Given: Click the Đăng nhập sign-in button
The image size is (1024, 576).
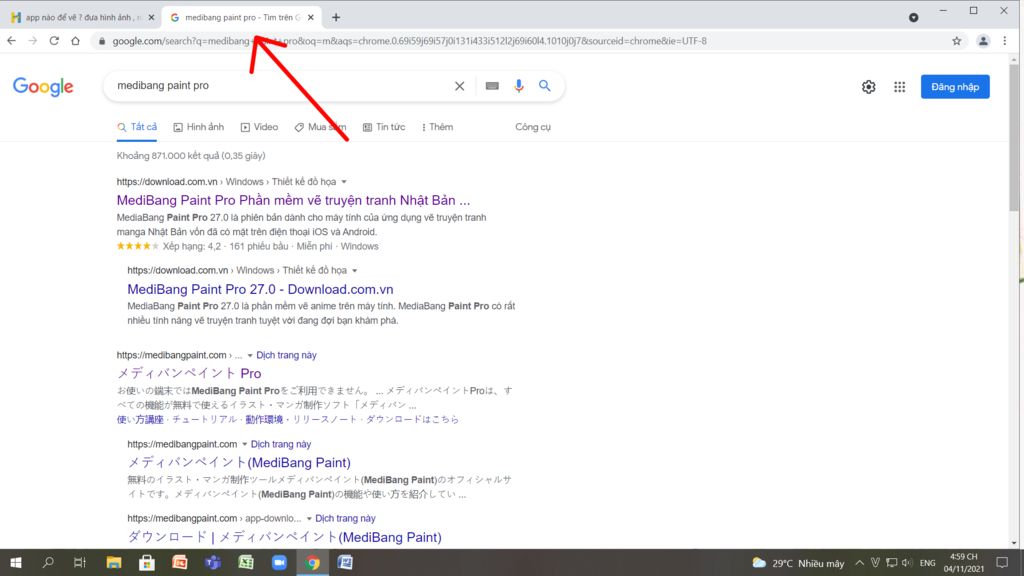Looking at the screenshot, I should pyautogui.click(x=955, y=87).
